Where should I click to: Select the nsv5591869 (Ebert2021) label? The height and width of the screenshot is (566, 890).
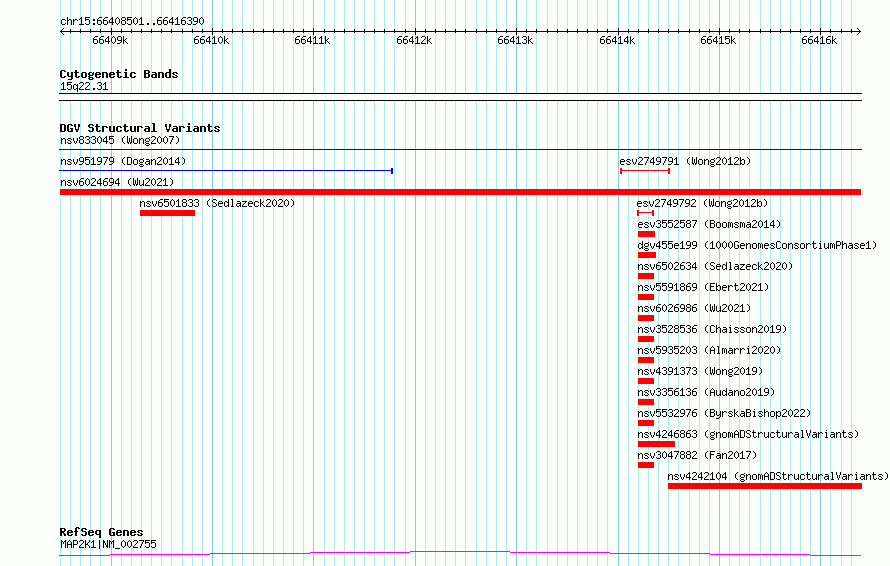coord(703,287)
